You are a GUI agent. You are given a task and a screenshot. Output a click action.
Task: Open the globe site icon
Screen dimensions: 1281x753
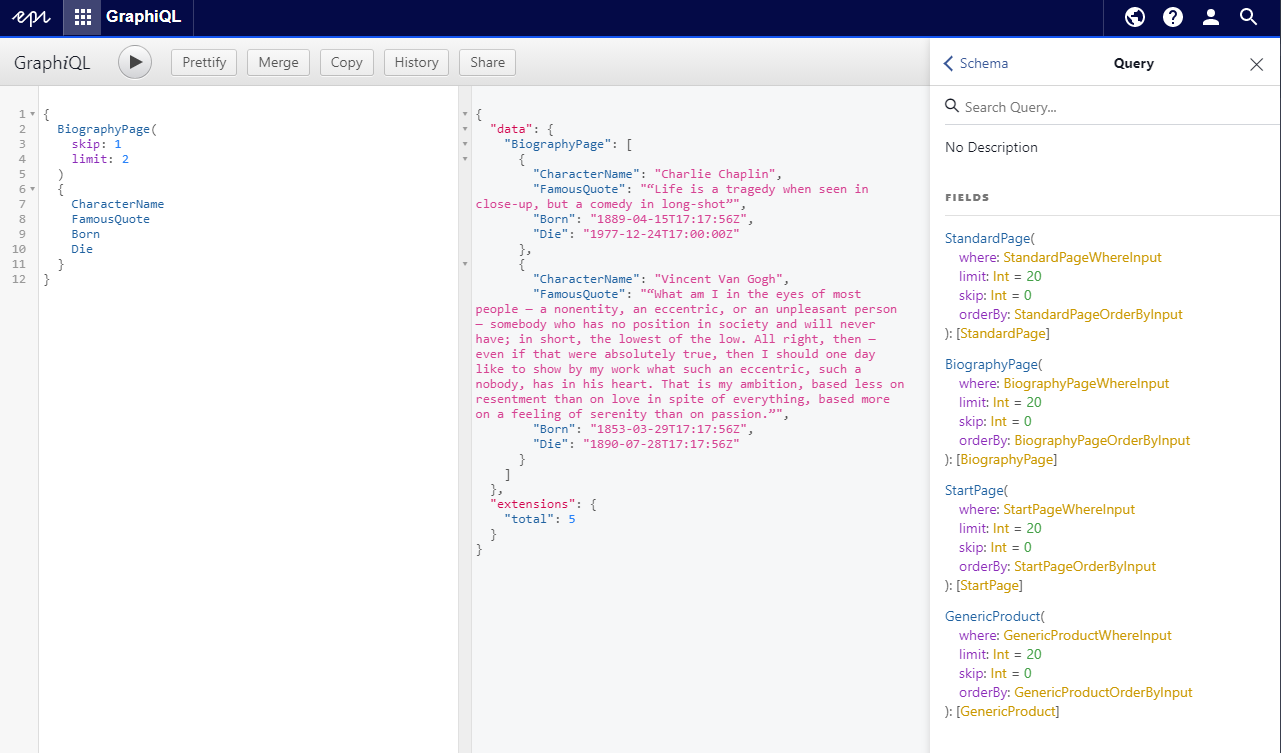1135,17
